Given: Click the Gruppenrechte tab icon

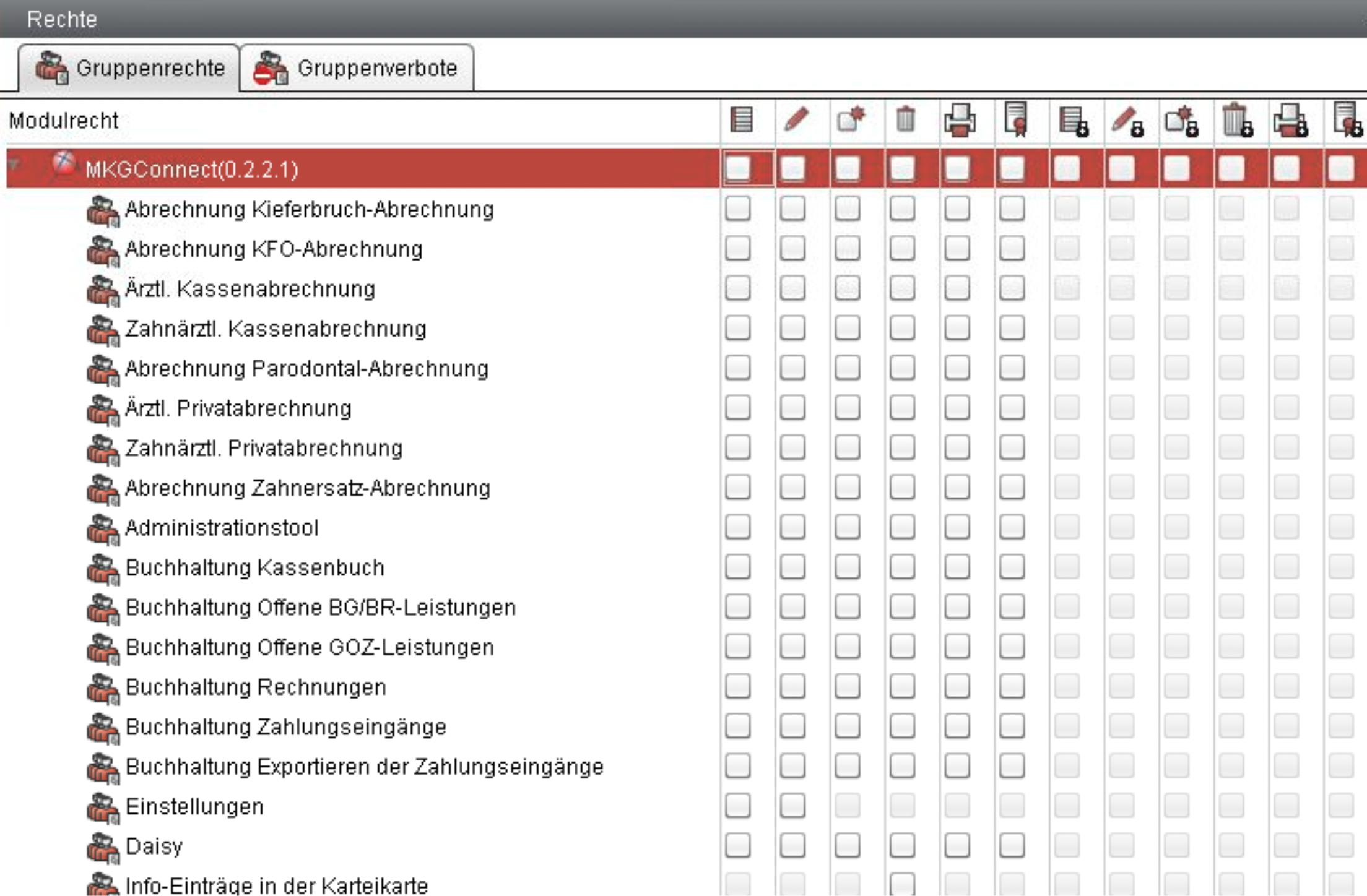Looking at the screenshot, I should pos(52,67).
